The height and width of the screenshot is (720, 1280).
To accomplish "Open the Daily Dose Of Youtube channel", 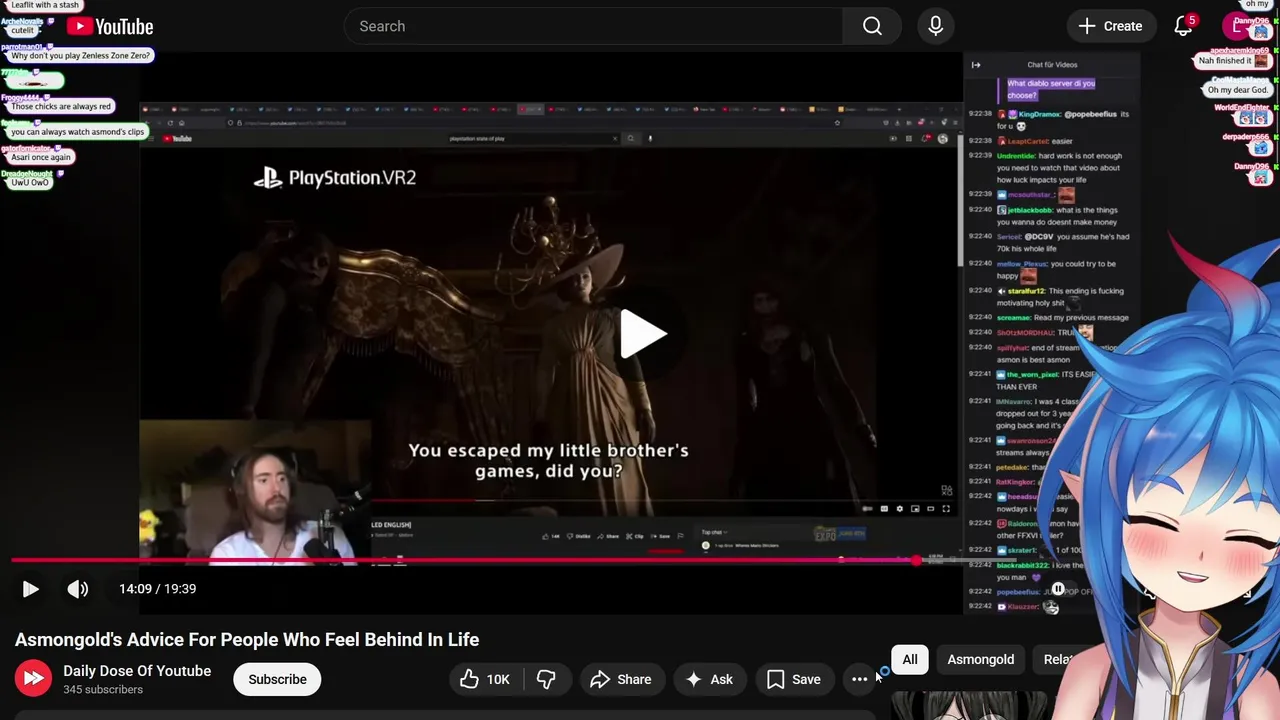I will [137, 671].
